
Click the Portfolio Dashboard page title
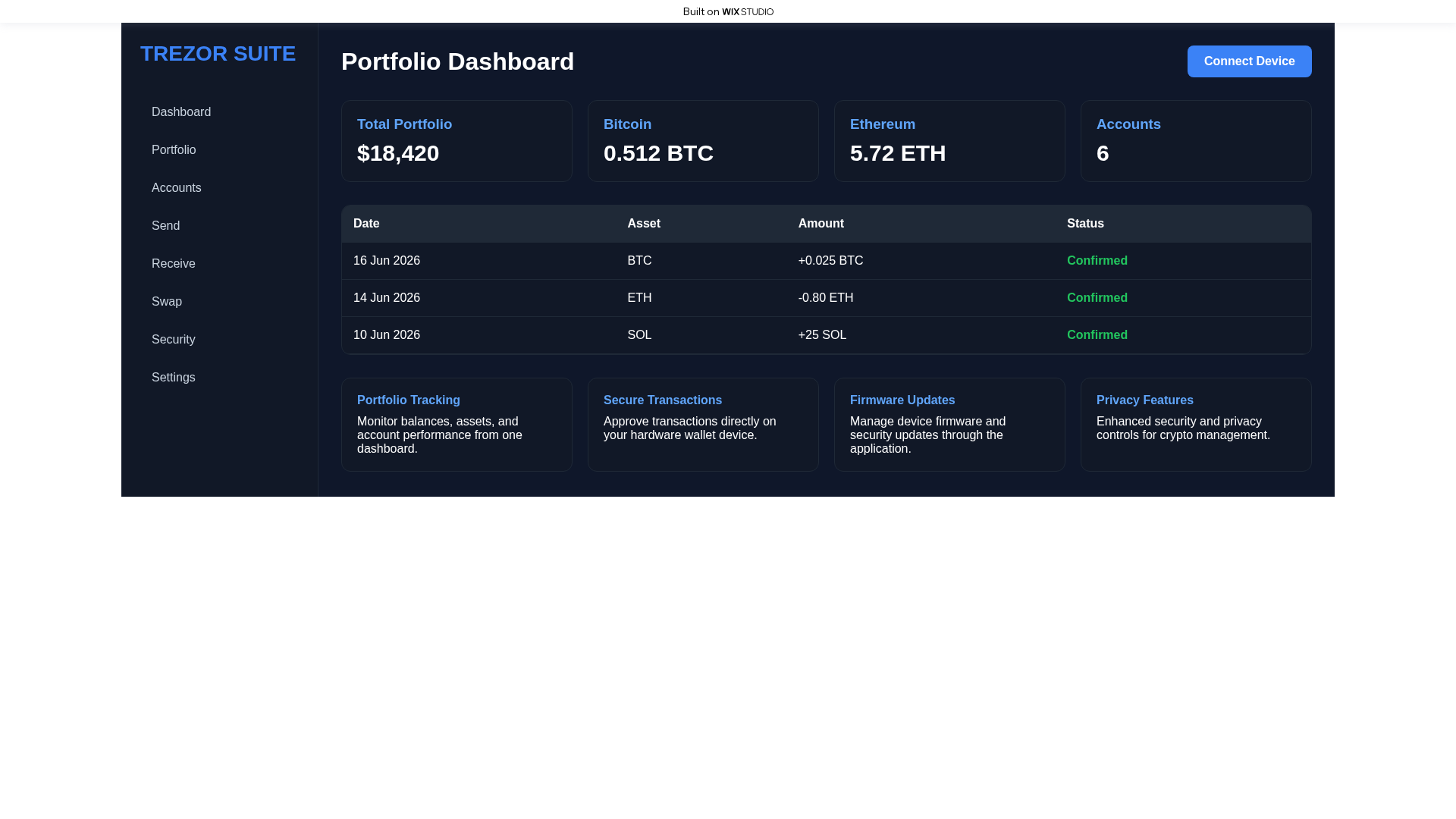(x=457, y=61)
